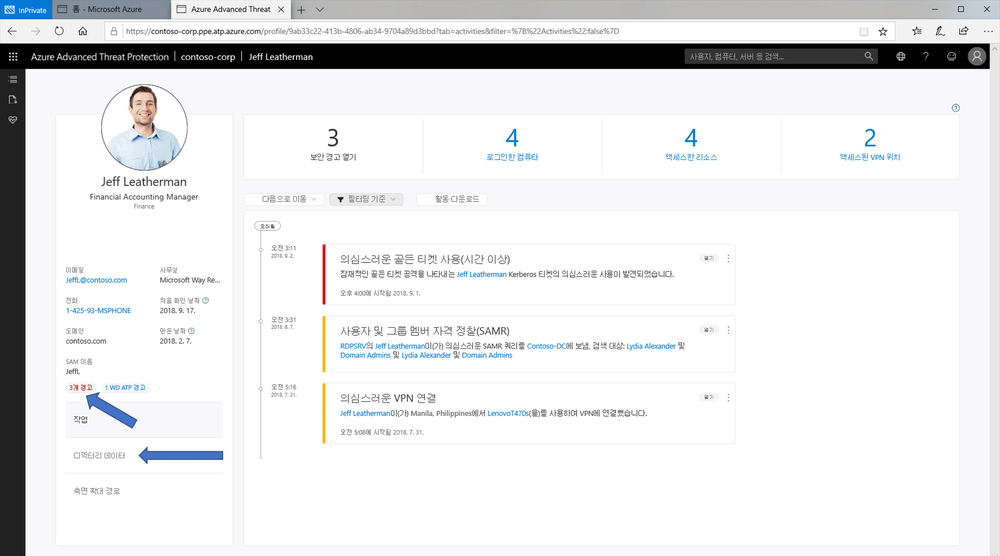Click the Contoso-DC link in SAMR alert

546,345
